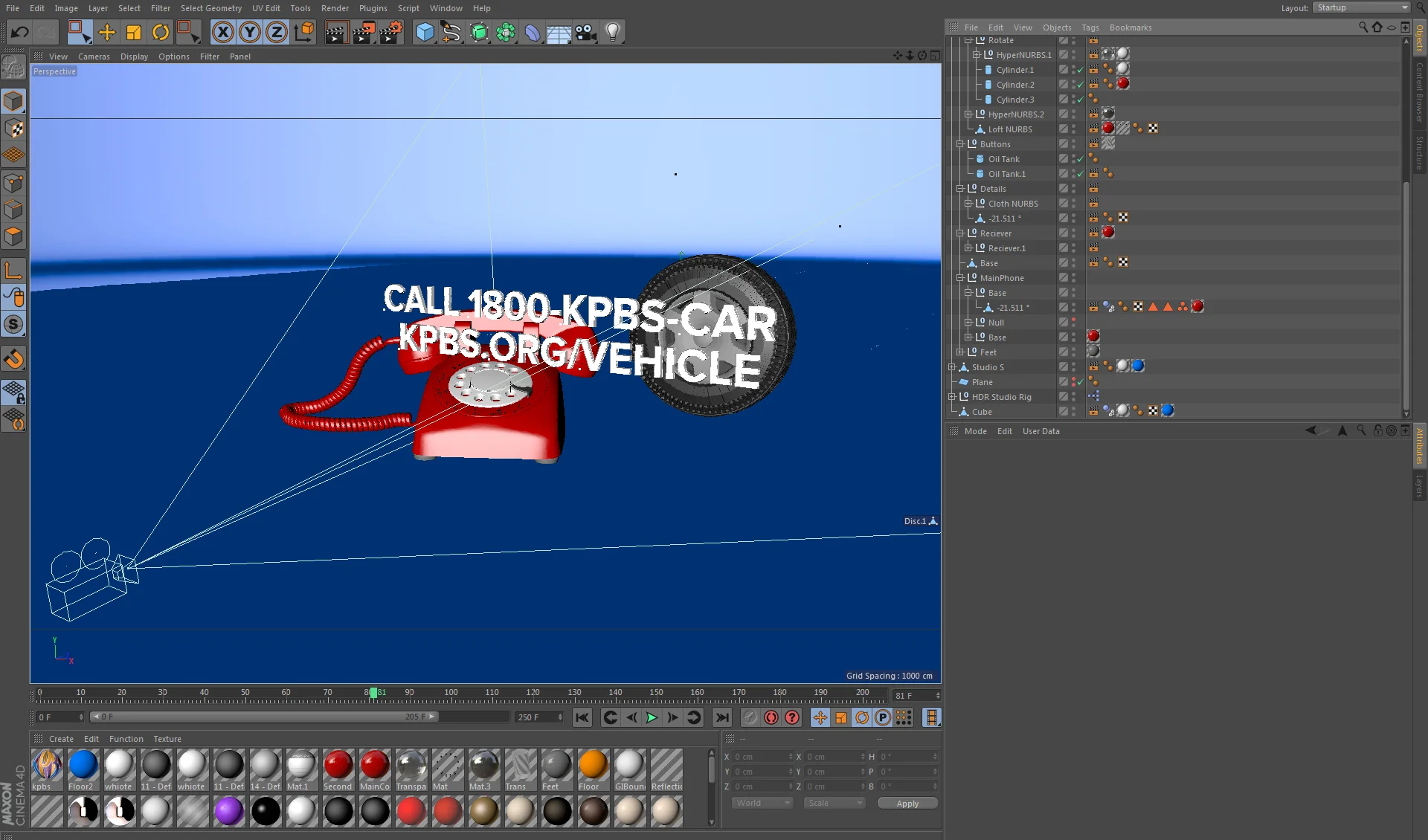The height and width of the screenshot is (840, 1428).
Task: Select the orange Floor material swatch
Action: click(x=593, y=770)
